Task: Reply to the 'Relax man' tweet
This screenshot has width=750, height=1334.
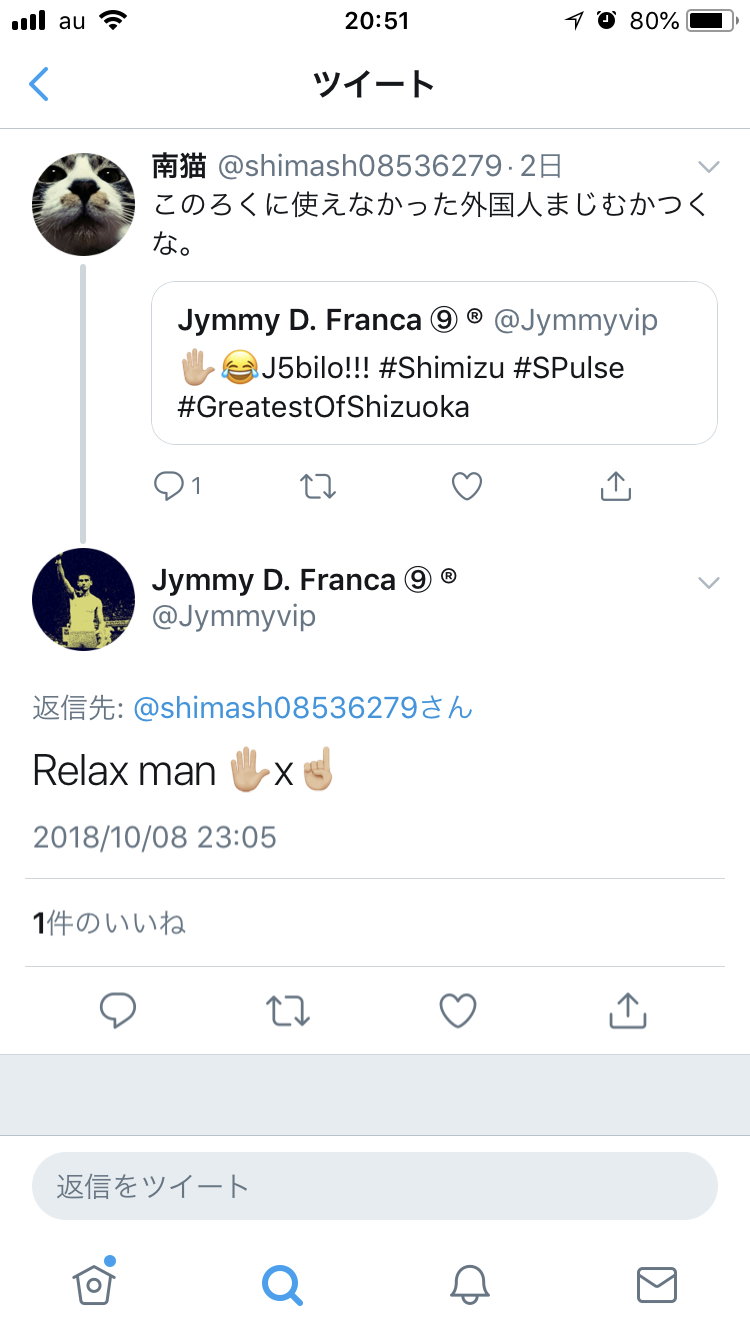Action: 118,1010
